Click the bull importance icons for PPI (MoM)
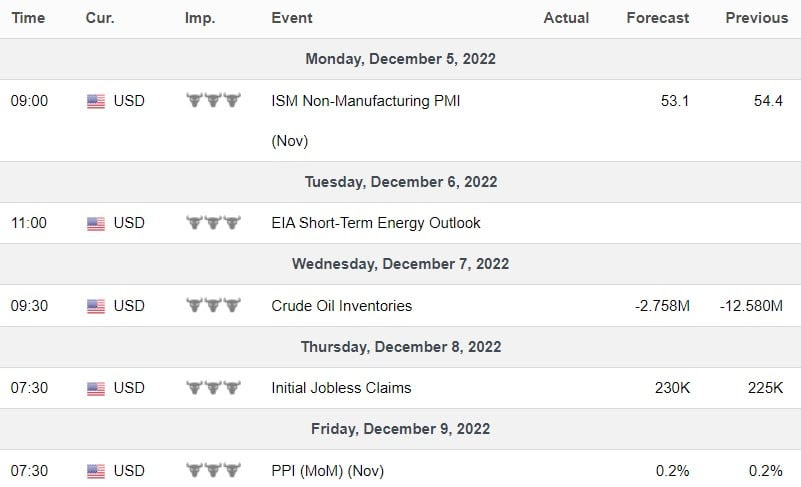801x487 pixels. (213, 470)
